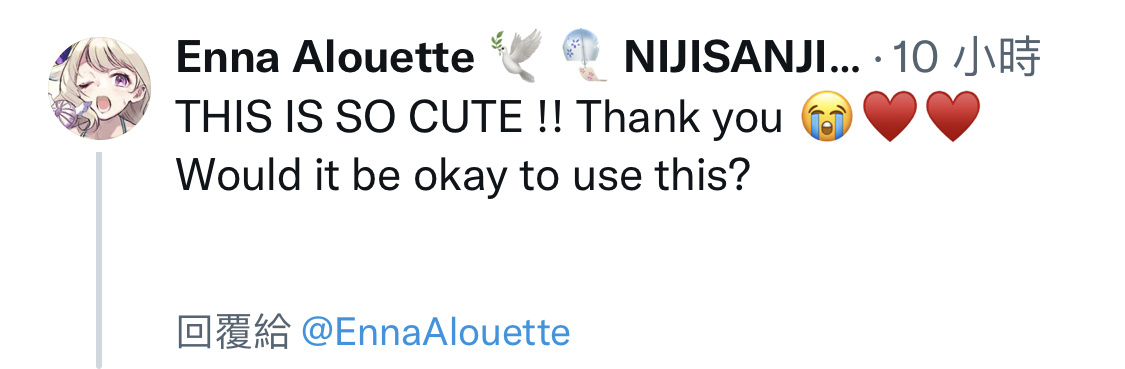Click the 回覆給 reply label

click(234, 333)
